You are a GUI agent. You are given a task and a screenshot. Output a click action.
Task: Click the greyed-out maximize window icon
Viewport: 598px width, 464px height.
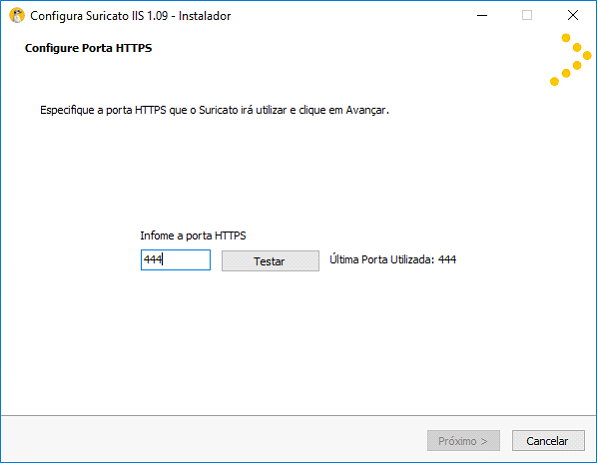click(x=527, y=16)
